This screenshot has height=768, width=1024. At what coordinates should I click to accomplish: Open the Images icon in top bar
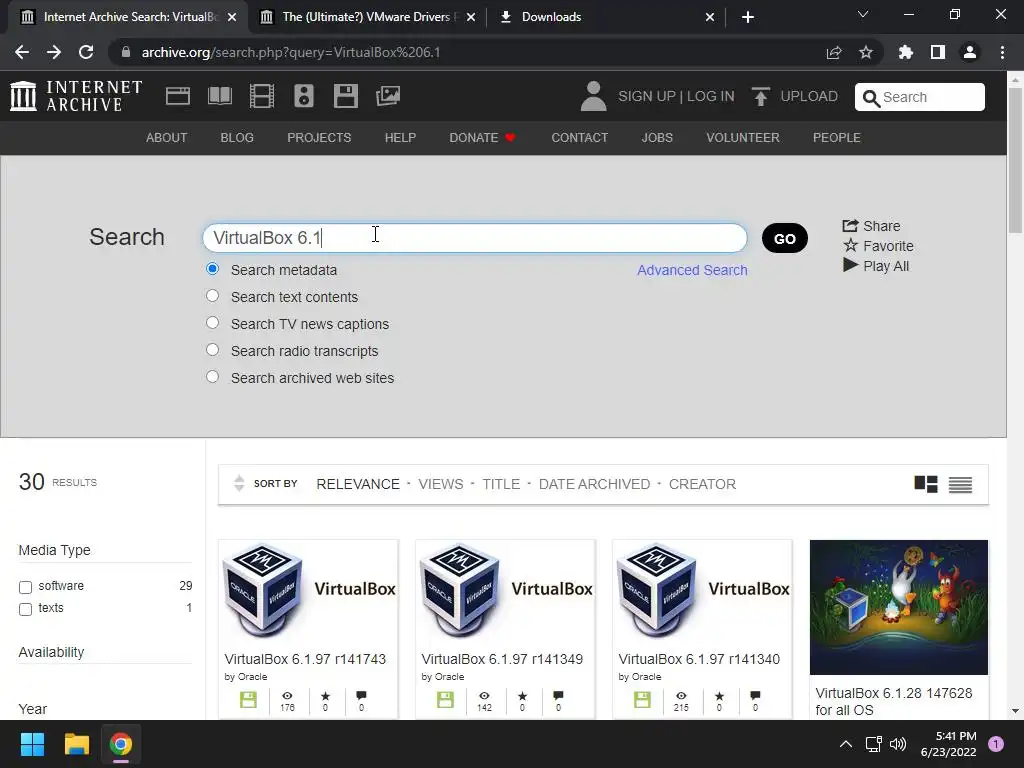388,96
